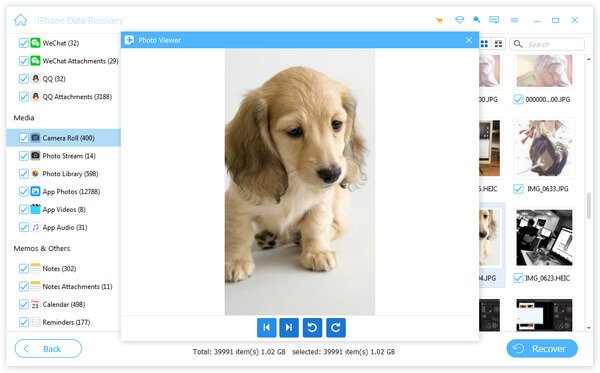Go to the home screen icon

tap(21, 20)
